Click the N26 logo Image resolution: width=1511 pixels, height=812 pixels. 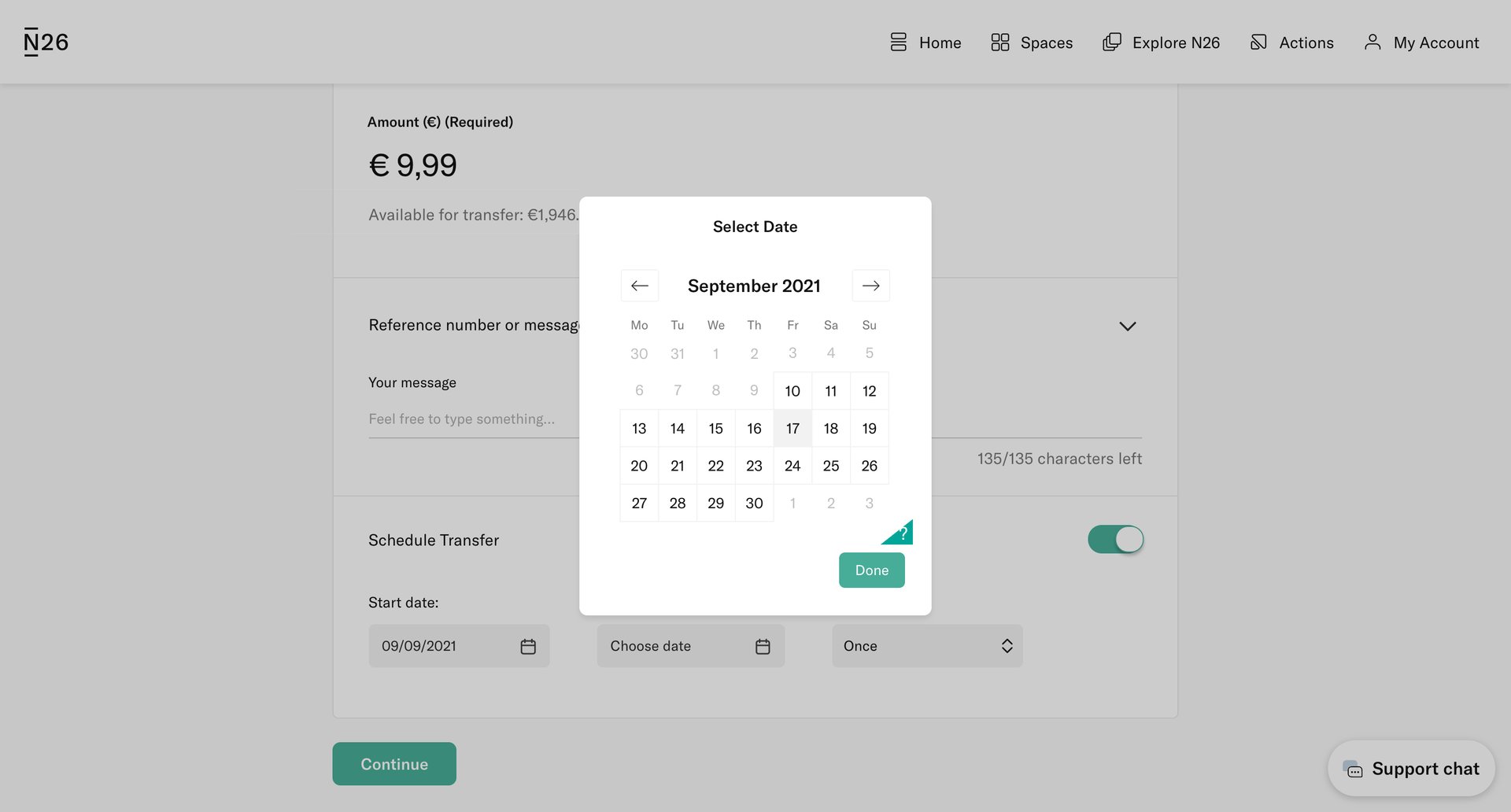pos(45,41)
